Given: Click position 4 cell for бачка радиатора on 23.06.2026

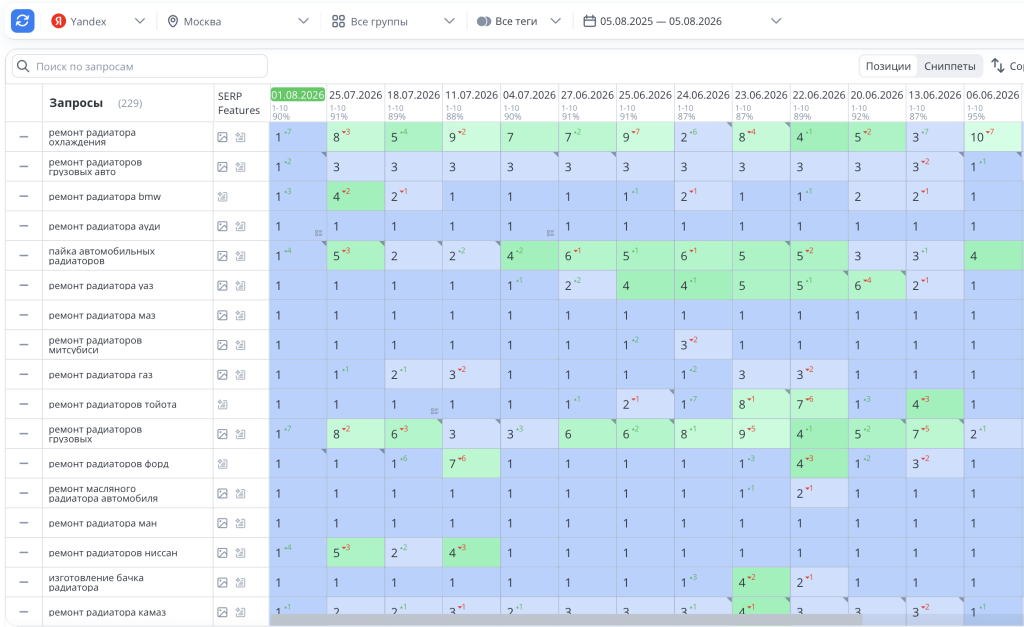Looking at the screenshot, I should click(x=761, y=583).
